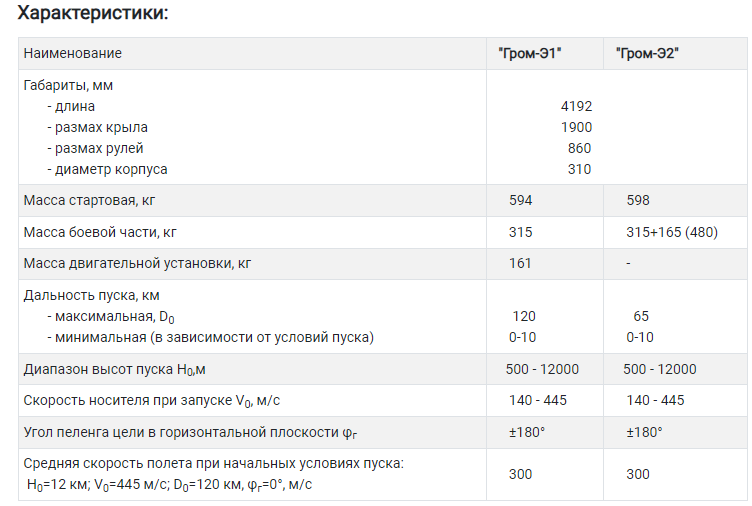Click the "Характеристики:" heading
The image size is (752, 506).
[x=93, y=13]
